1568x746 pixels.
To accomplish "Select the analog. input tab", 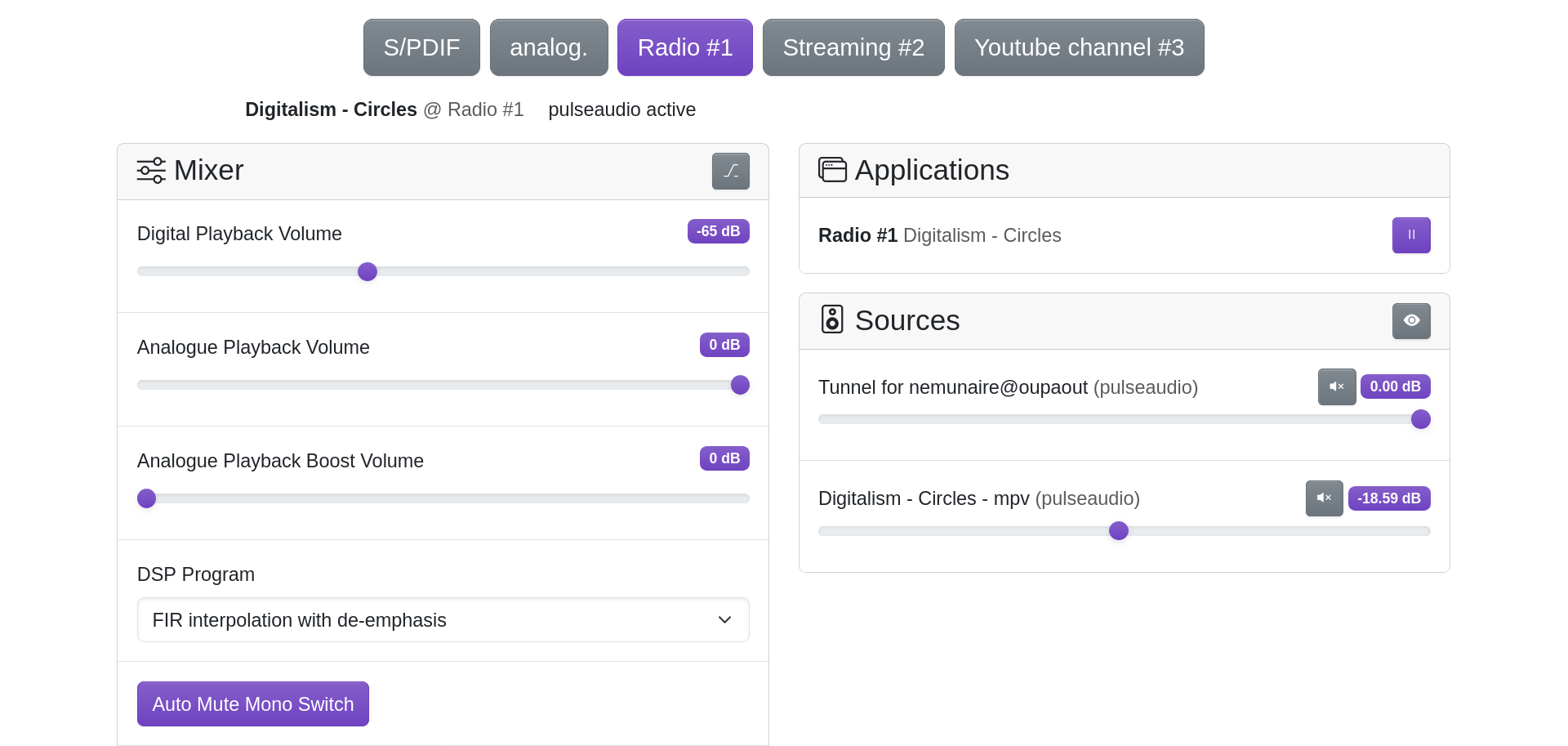I will tap(549, 47).
